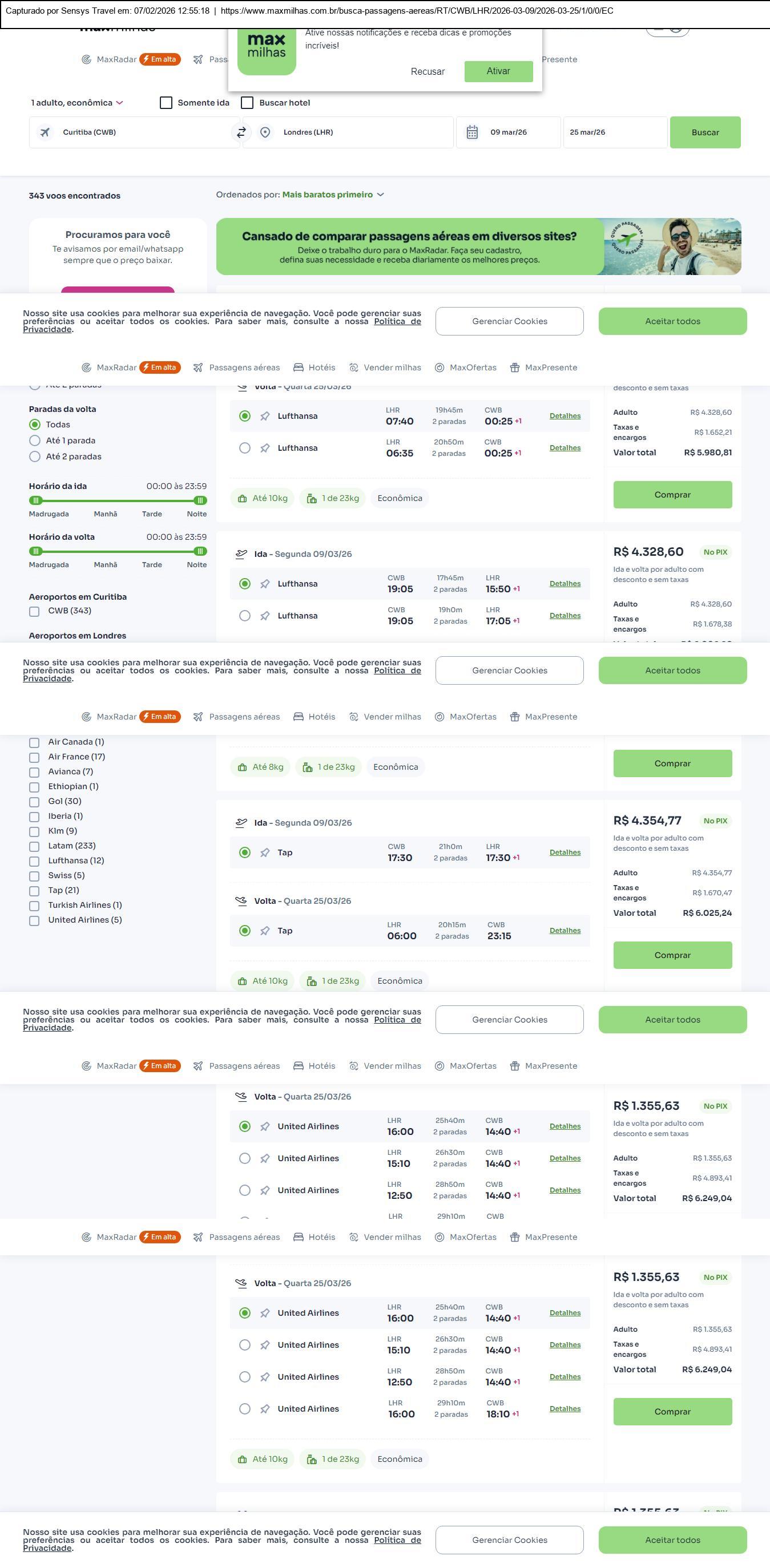
Task: Filter by Latam (233) airline checkbox
Action: (35, 846)
